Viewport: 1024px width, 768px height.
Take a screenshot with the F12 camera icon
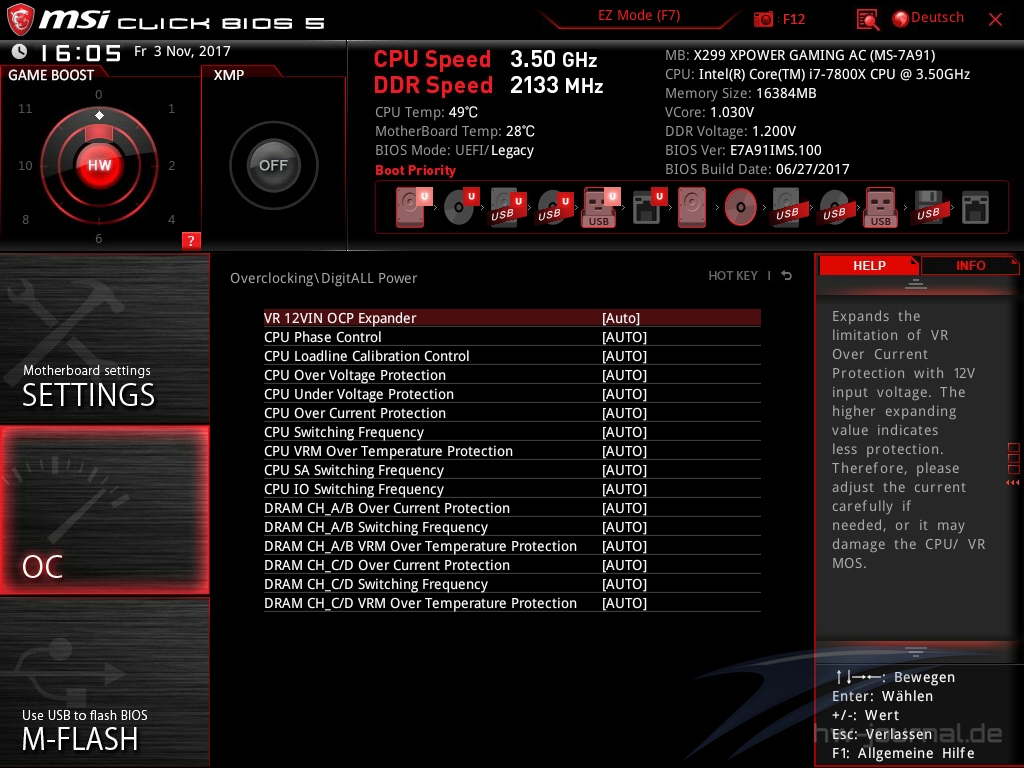763,19
